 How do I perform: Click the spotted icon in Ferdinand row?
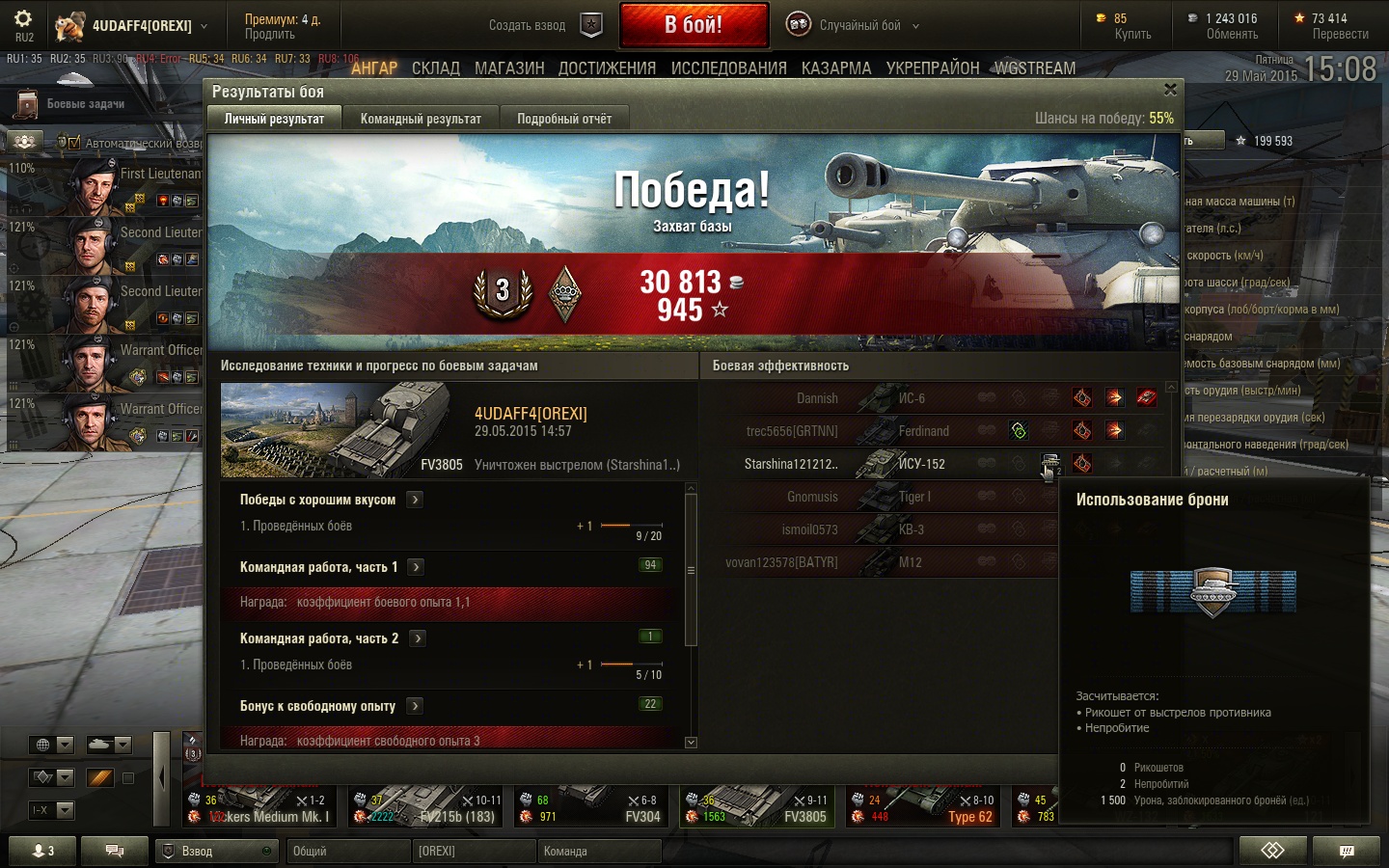[x=1019, y=430]
